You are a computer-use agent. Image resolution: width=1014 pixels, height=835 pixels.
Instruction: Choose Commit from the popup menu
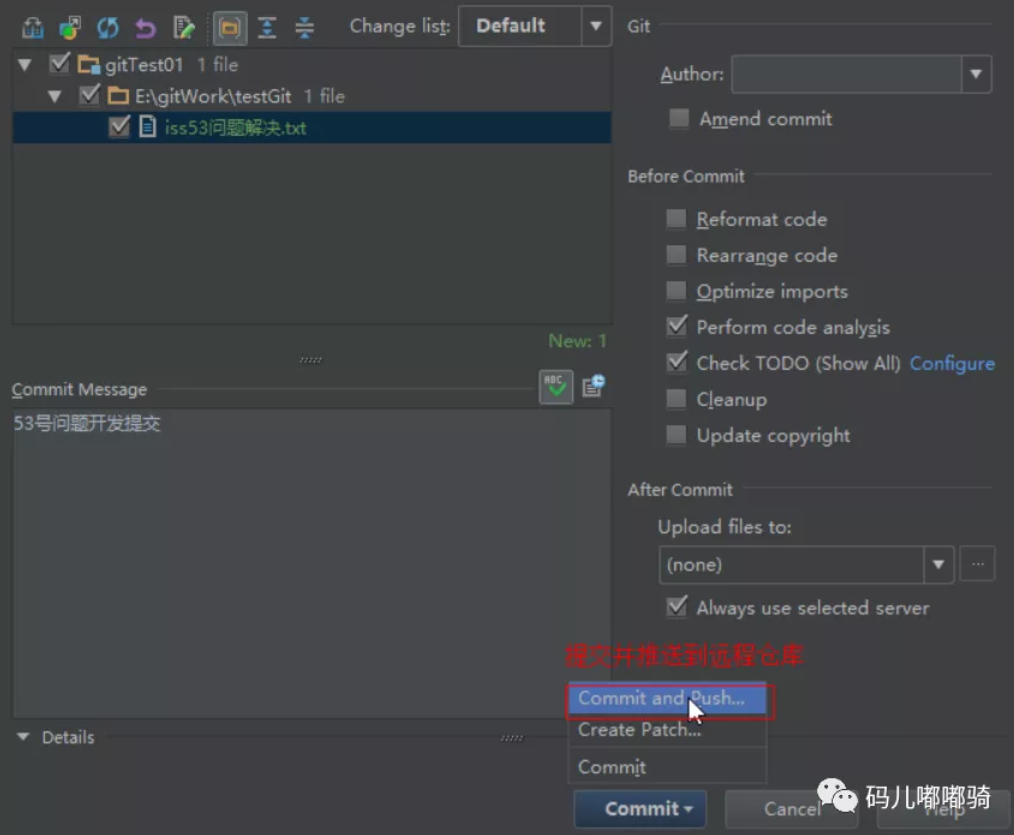click(667, 766)
